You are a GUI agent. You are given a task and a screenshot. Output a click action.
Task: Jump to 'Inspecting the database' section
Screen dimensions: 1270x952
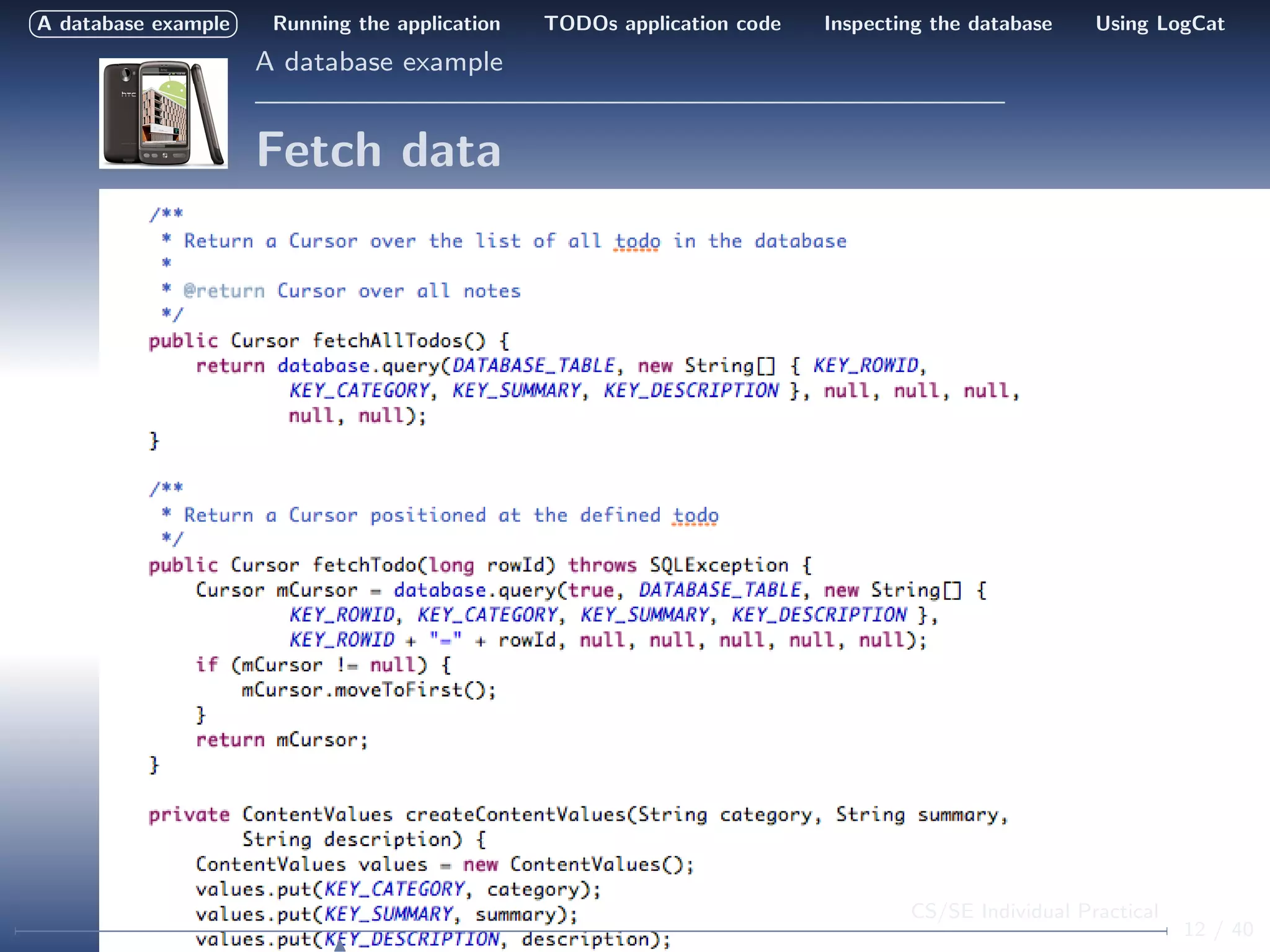pyautogui.click(x=938, y=24)
